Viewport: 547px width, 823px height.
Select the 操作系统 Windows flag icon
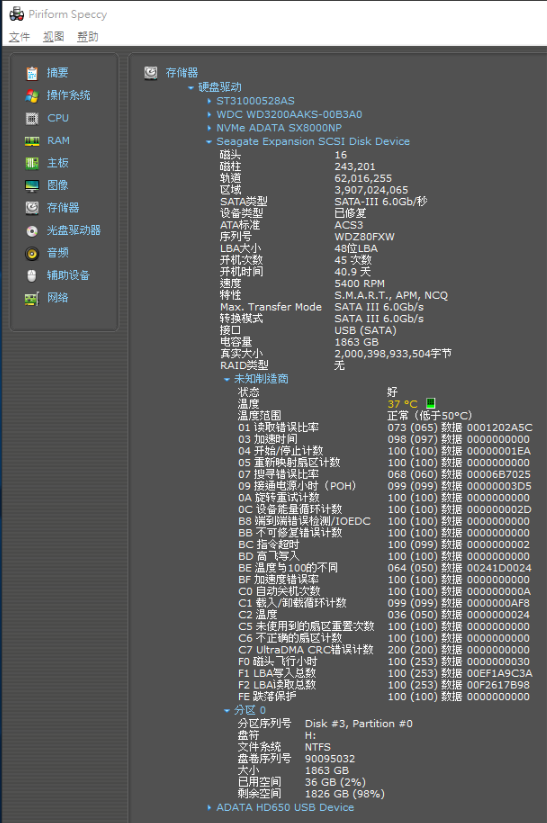click(x=32, y=96)
